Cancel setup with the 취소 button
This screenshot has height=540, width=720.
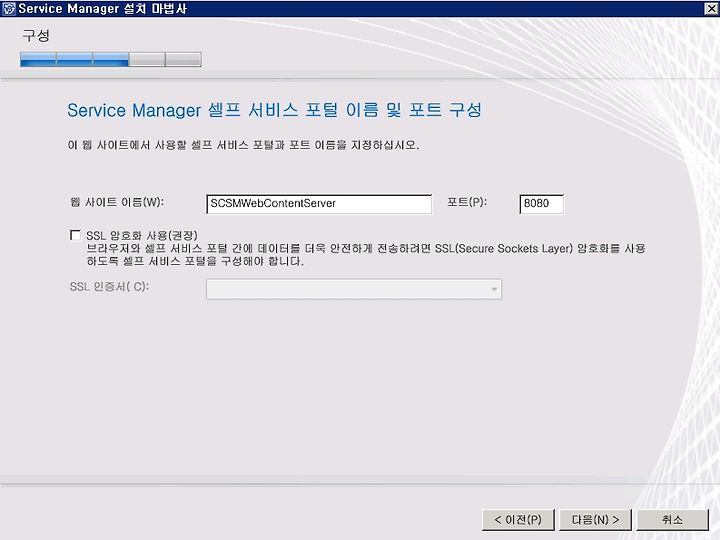pyautogui.click(x=672, y=520)
